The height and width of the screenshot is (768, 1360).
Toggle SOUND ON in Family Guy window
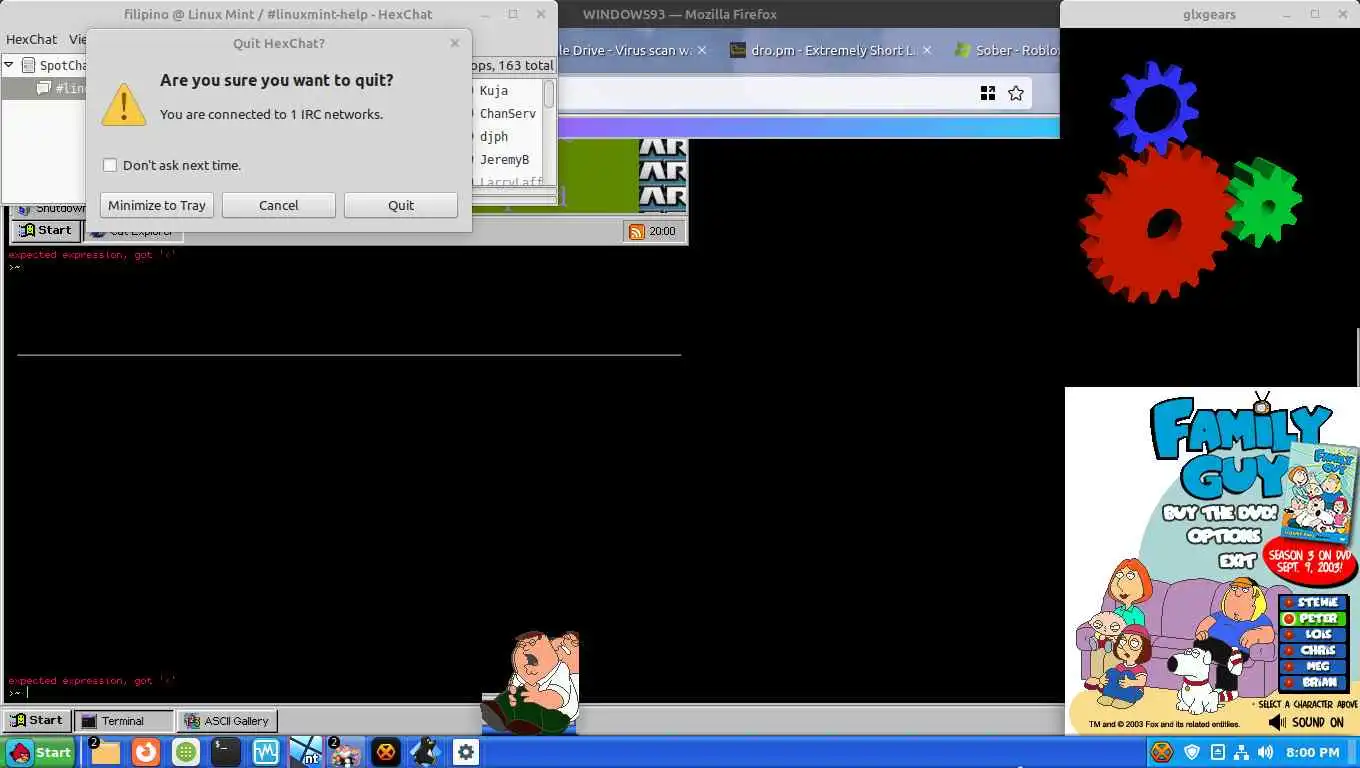click(x=1307, y=722)
